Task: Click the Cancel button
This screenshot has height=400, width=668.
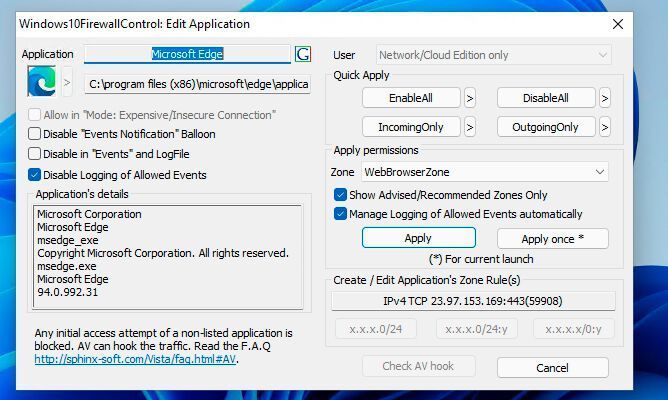Action: (553, 368)
